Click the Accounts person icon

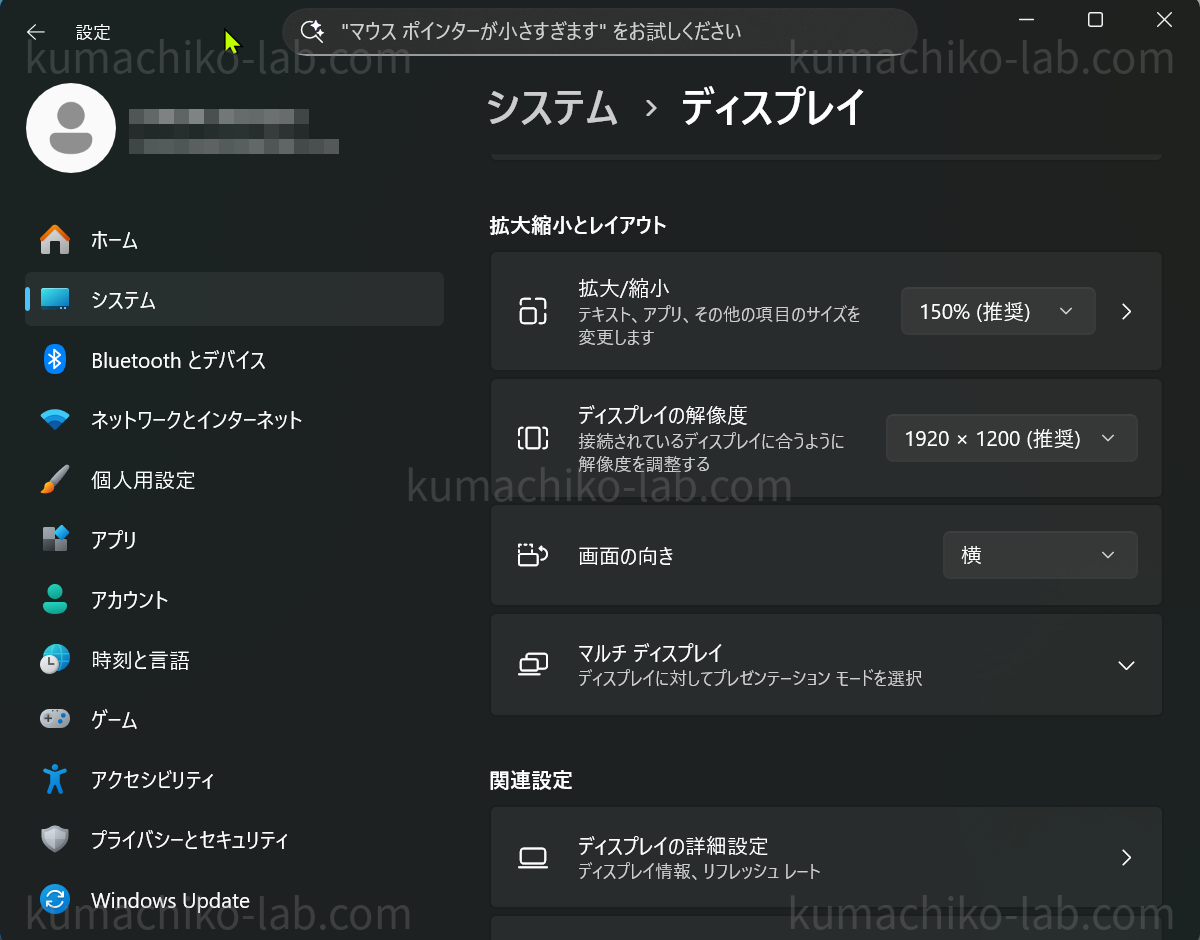click(55, 600)
